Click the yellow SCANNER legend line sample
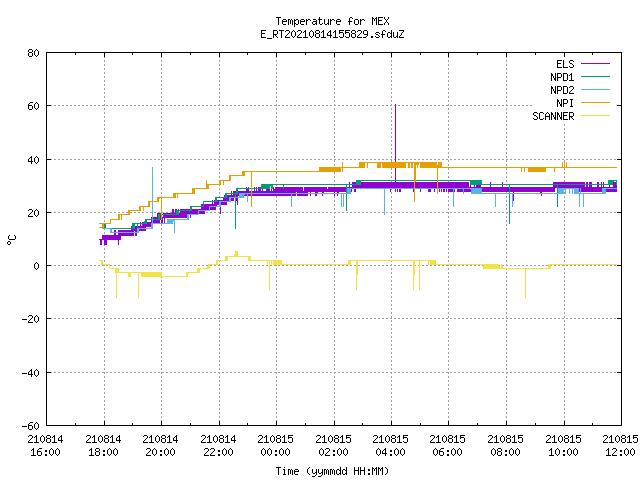This screenshot has width=640, height=480. pyautogui.click(x=595, y=116)
